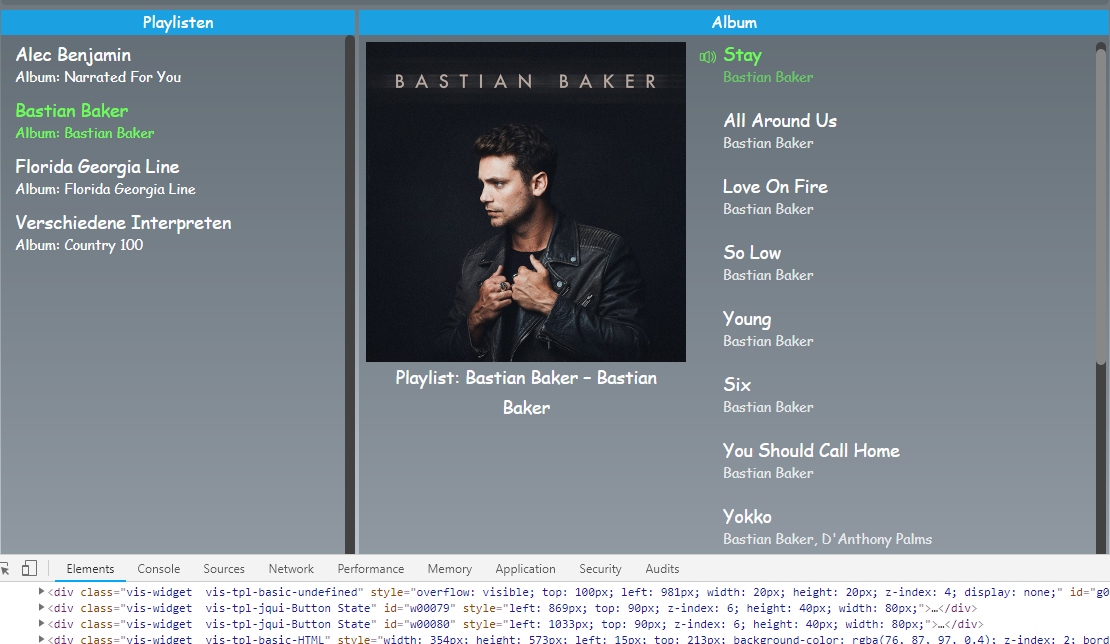The image size is (1110, 644).
Task: Click 'Album: Country 100' subtitle
Action: point(79,245)
